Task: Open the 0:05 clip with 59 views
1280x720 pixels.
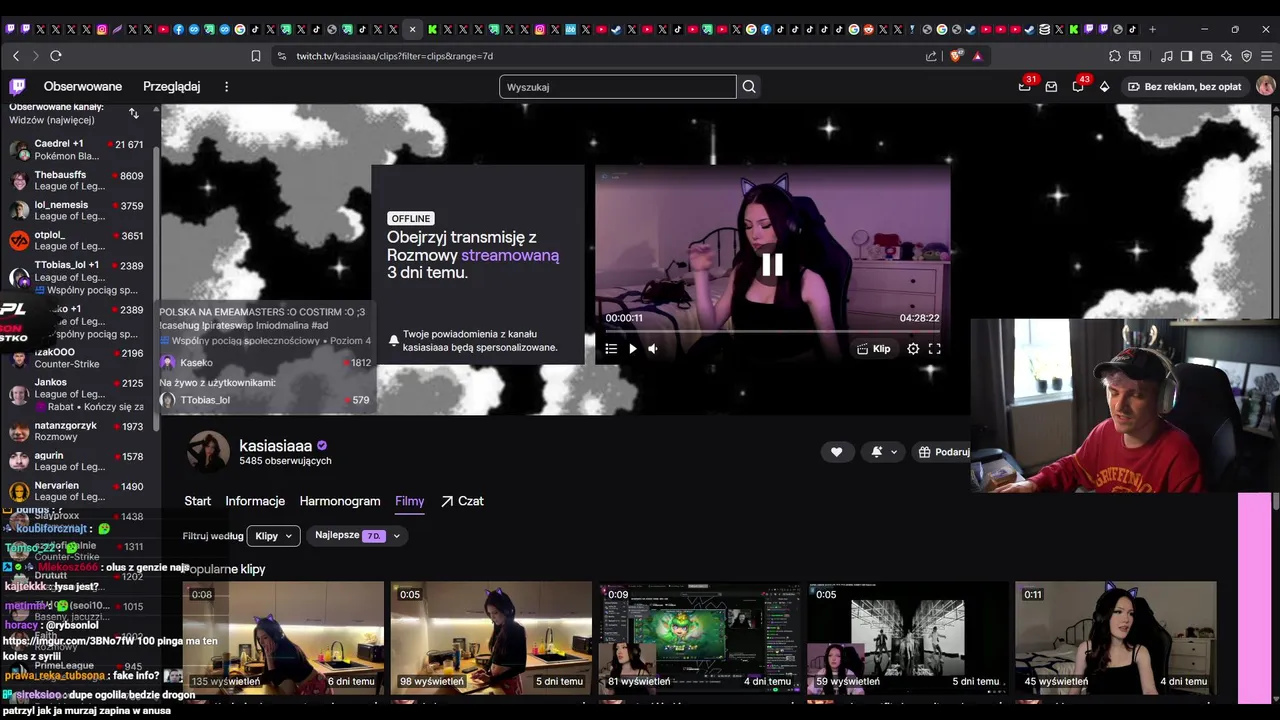Action: pos(907,638)
